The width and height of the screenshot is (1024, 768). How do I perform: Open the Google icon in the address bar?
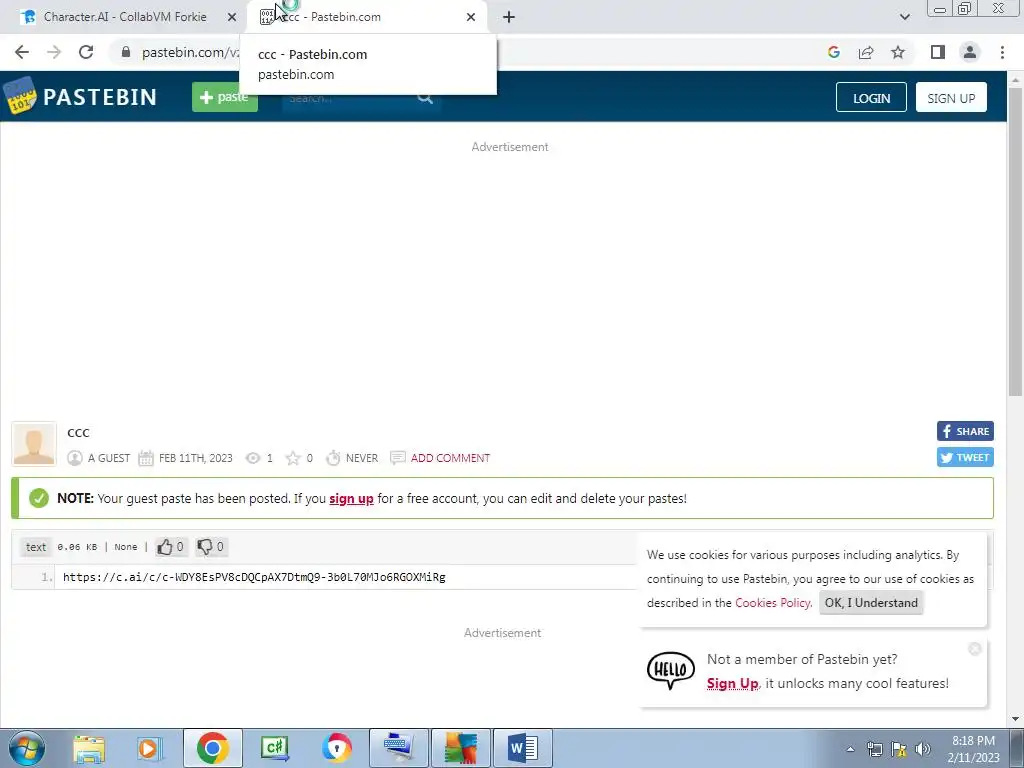pos(833,52)
